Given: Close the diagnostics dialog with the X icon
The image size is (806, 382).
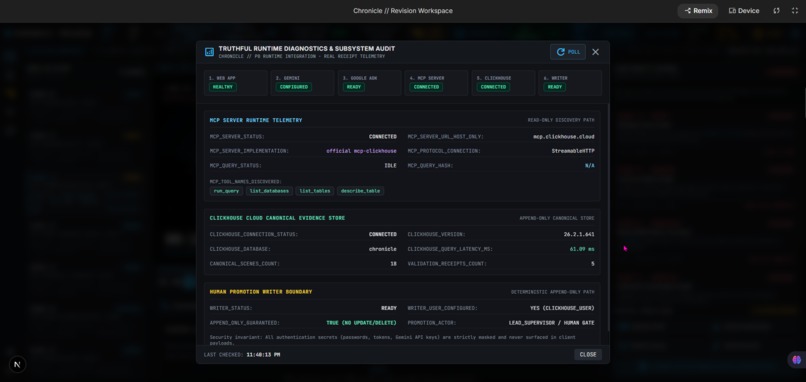Looking at the screenshot, I should (x=595, y=52).
